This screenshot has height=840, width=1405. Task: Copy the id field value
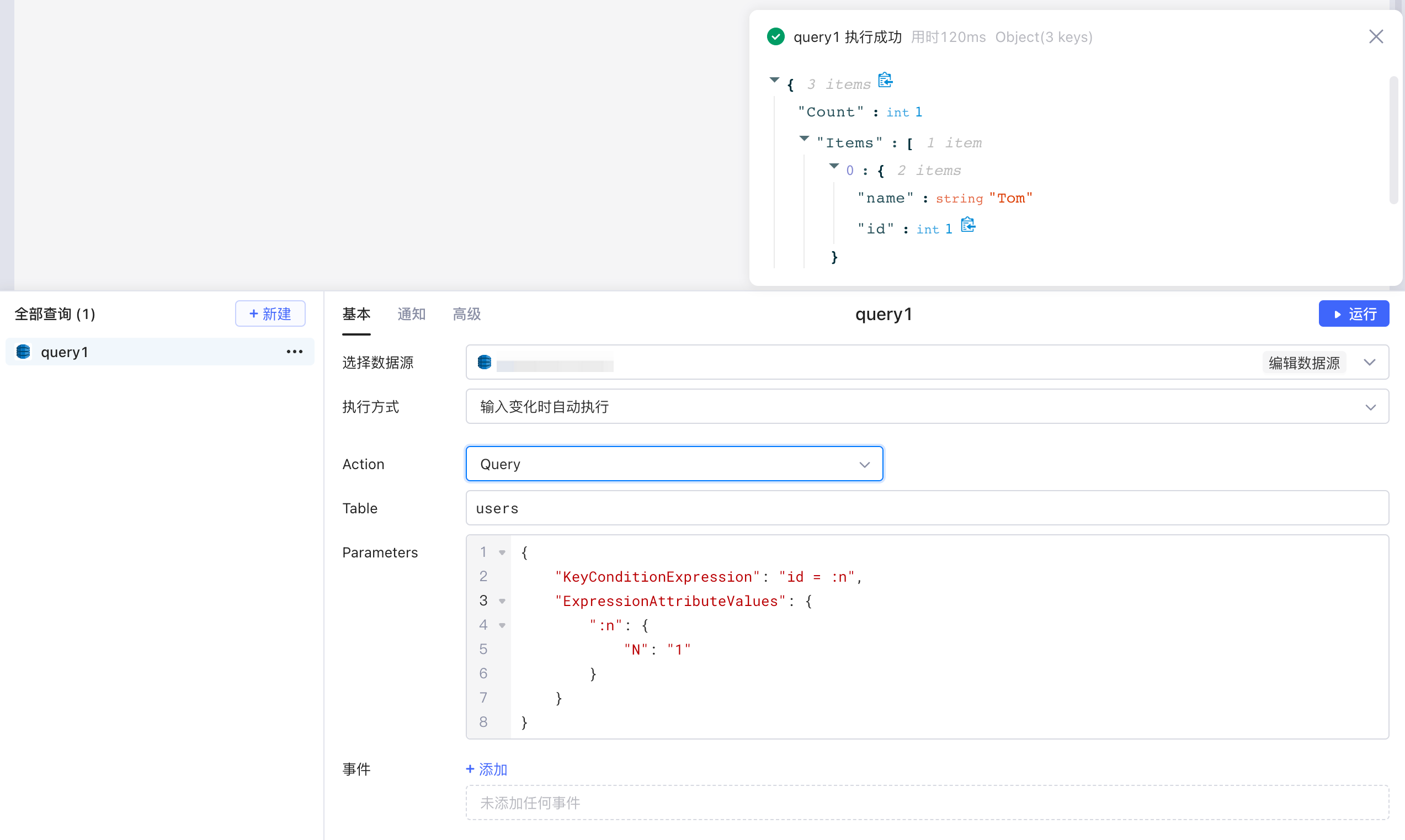967,225
